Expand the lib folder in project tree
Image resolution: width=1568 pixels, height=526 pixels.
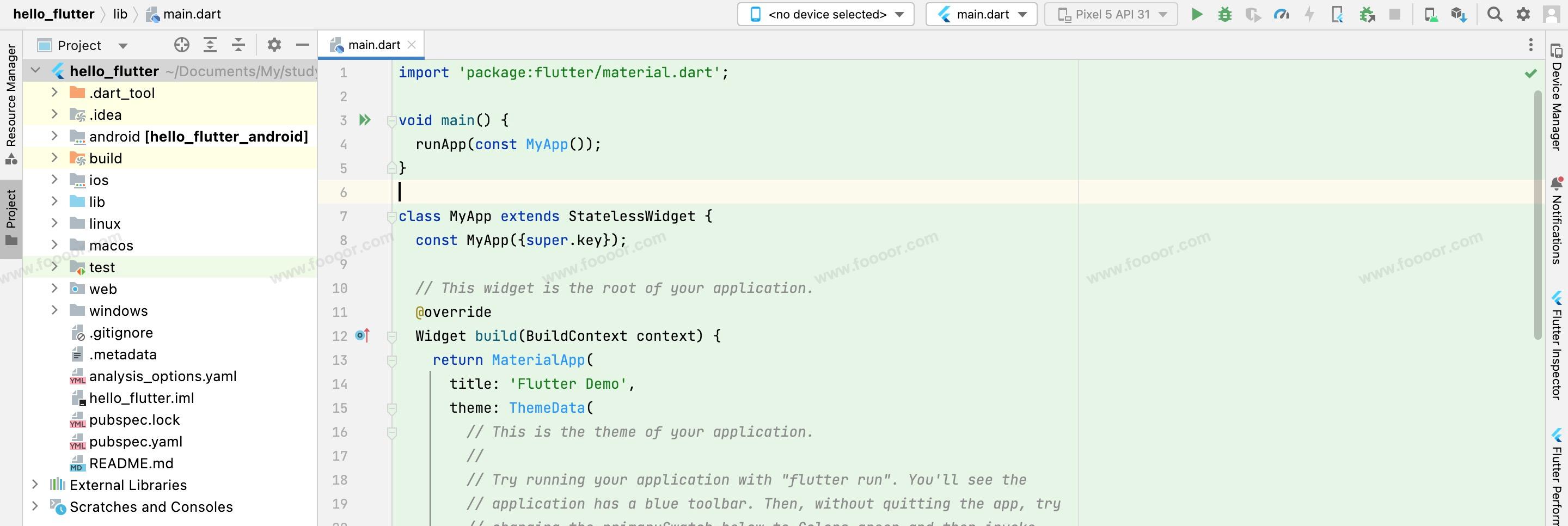55,201
